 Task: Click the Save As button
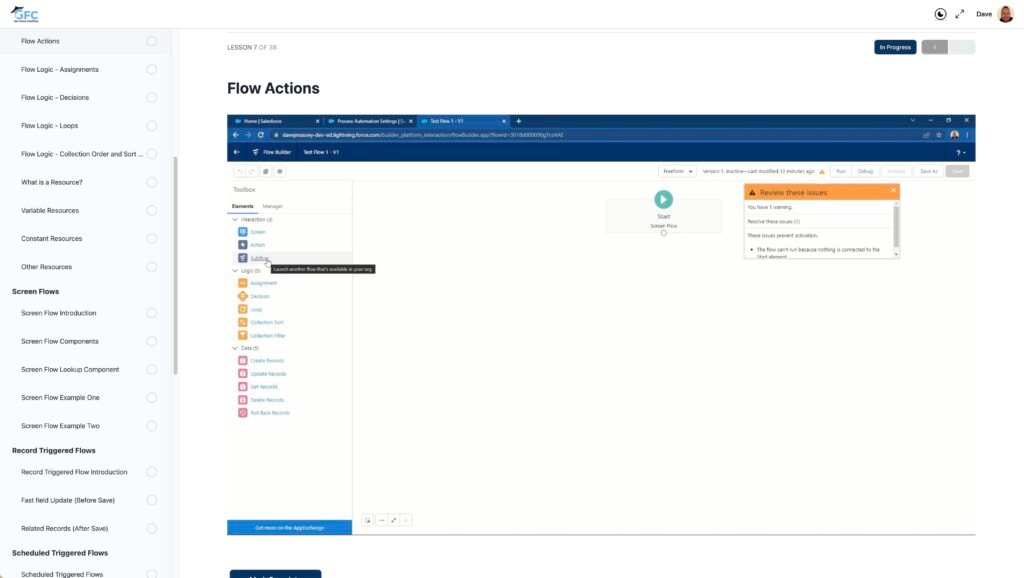pyautogui.click(x=929, y=171)
